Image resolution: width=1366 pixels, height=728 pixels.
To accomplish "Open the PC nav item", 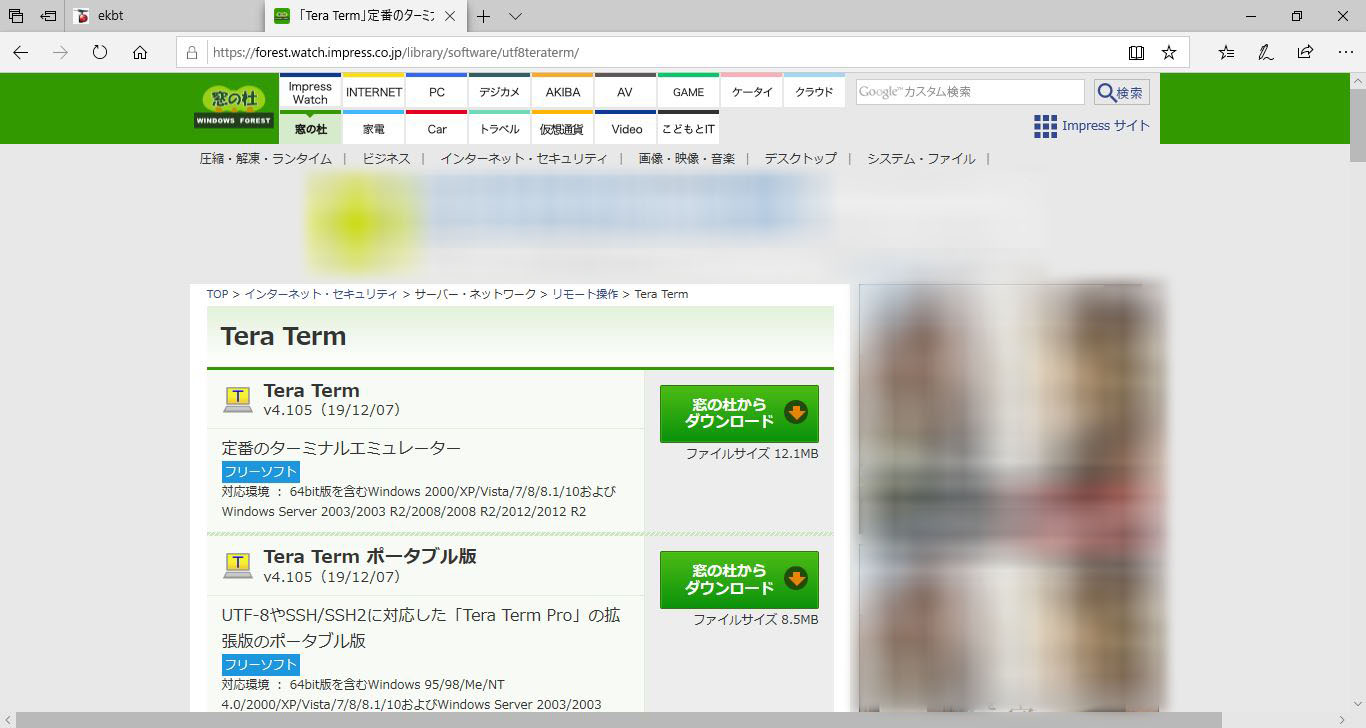I will click(437, 92).
